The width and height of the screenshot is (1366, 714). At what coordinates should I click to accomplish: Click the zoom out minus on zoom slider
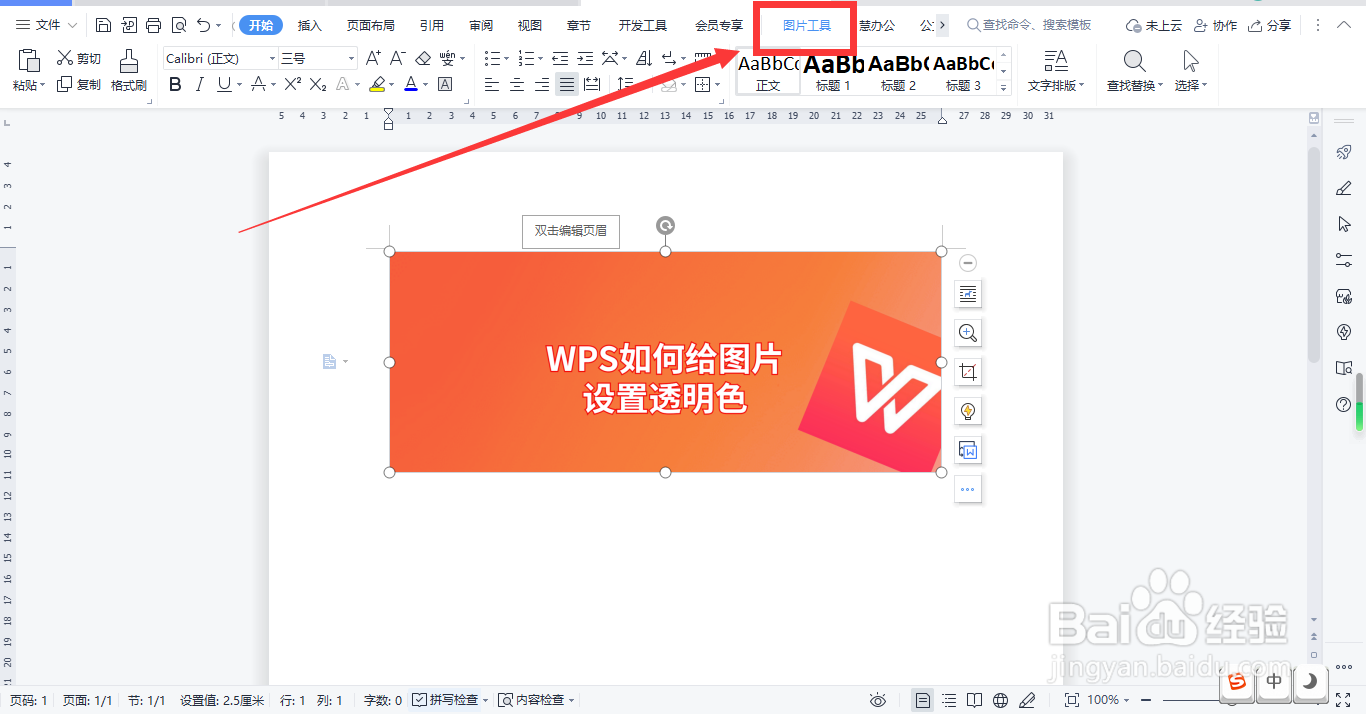[x=1146, y=700]
